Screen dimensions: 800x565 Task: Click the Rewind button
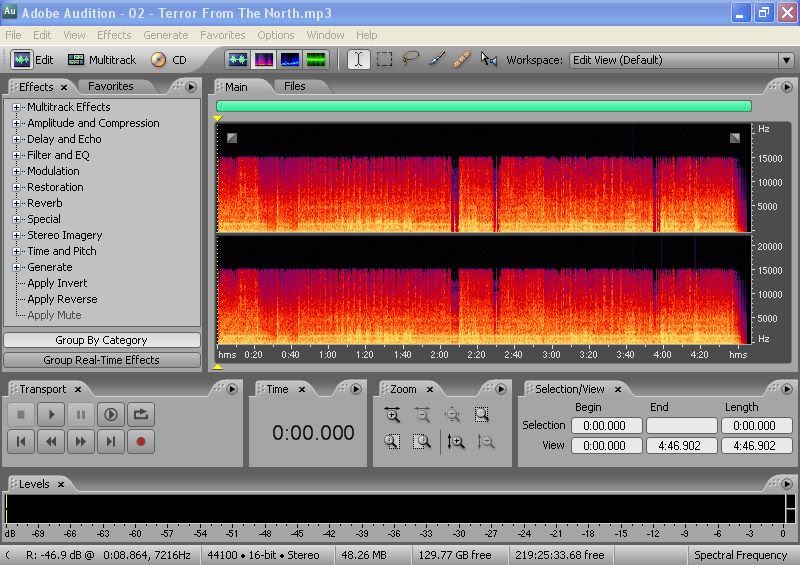[51, 441]
